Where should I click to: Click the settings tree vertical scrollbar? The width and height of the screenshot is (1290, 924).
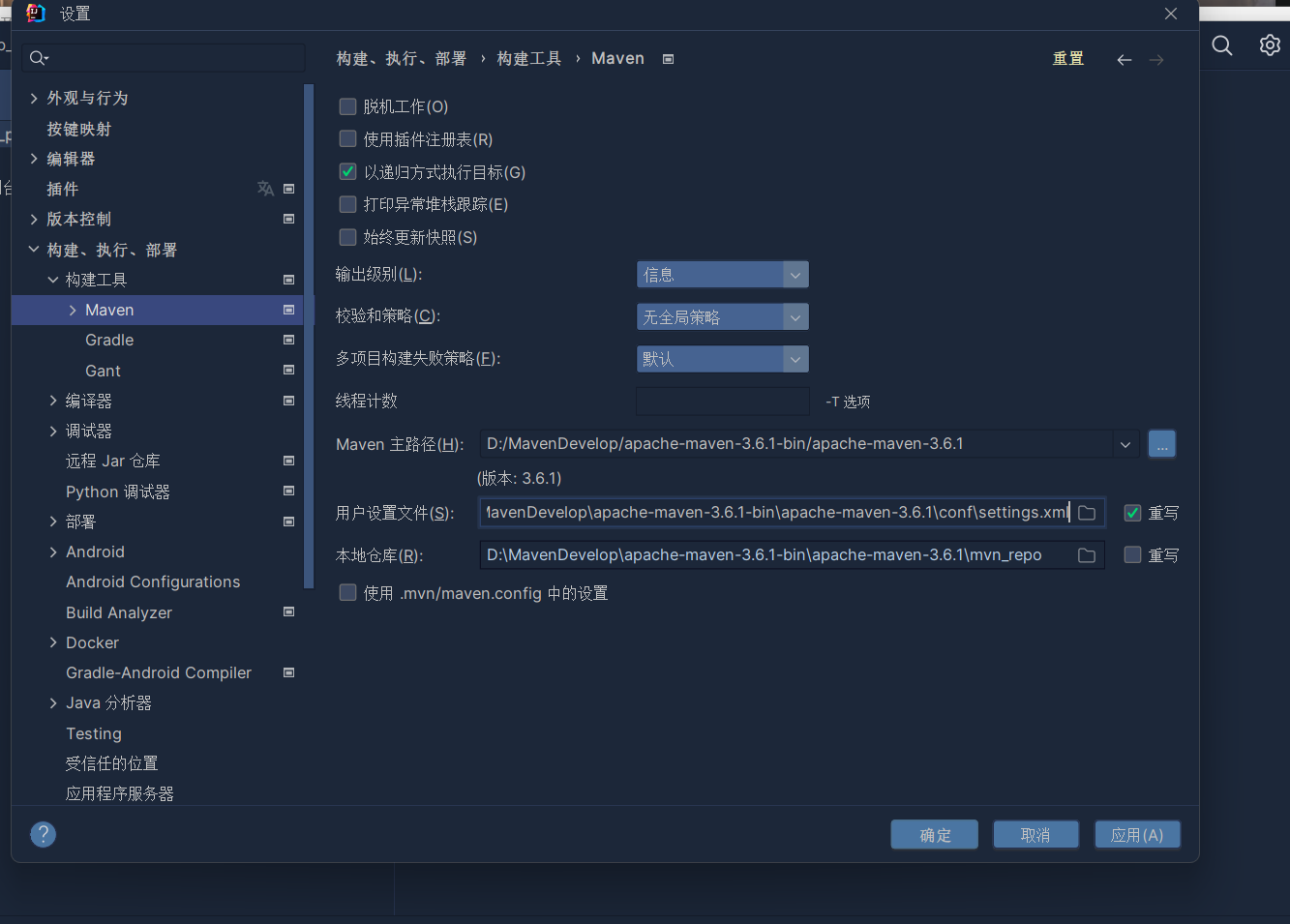(309, 336)
